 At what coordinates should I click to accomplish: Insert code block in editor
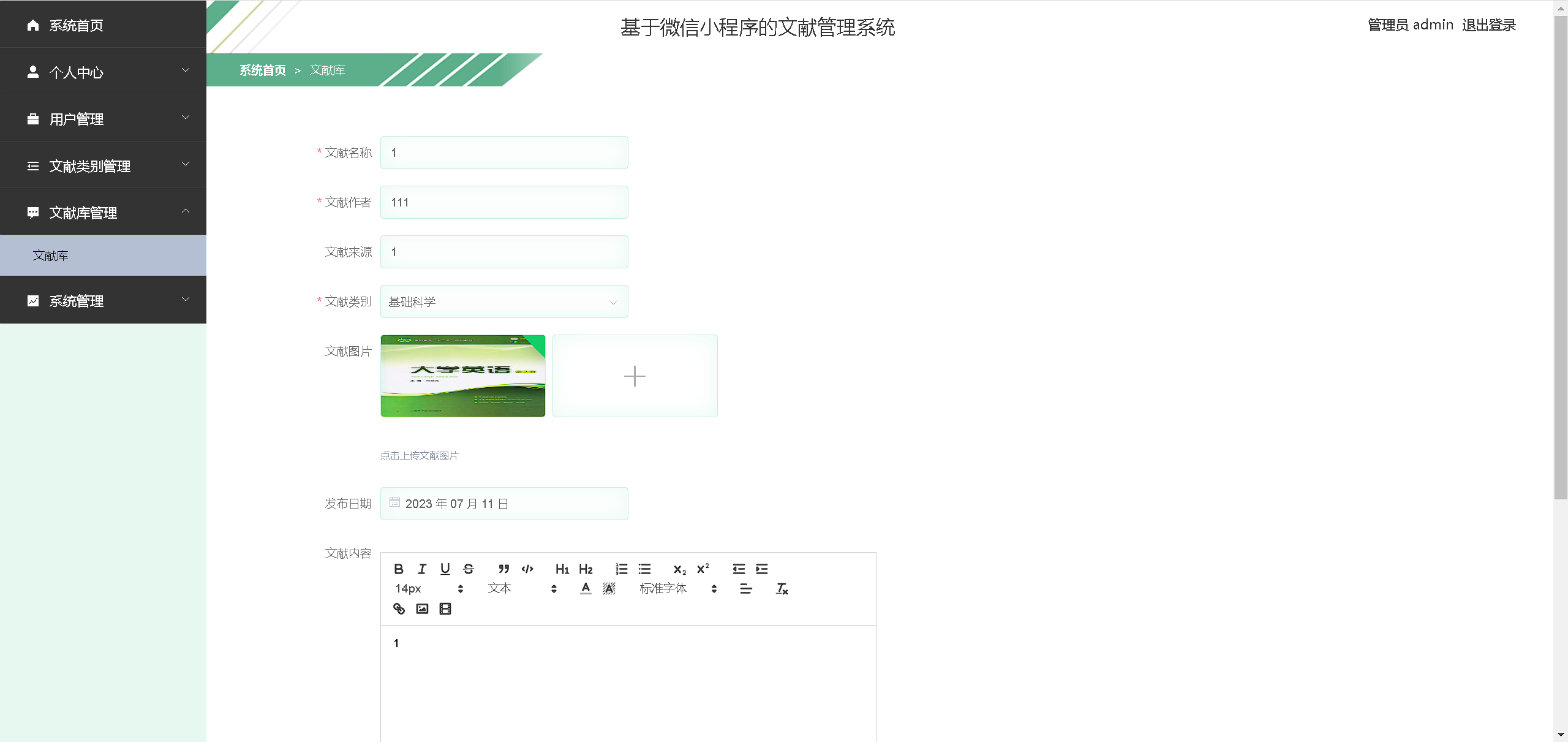(x=527, y=569)
